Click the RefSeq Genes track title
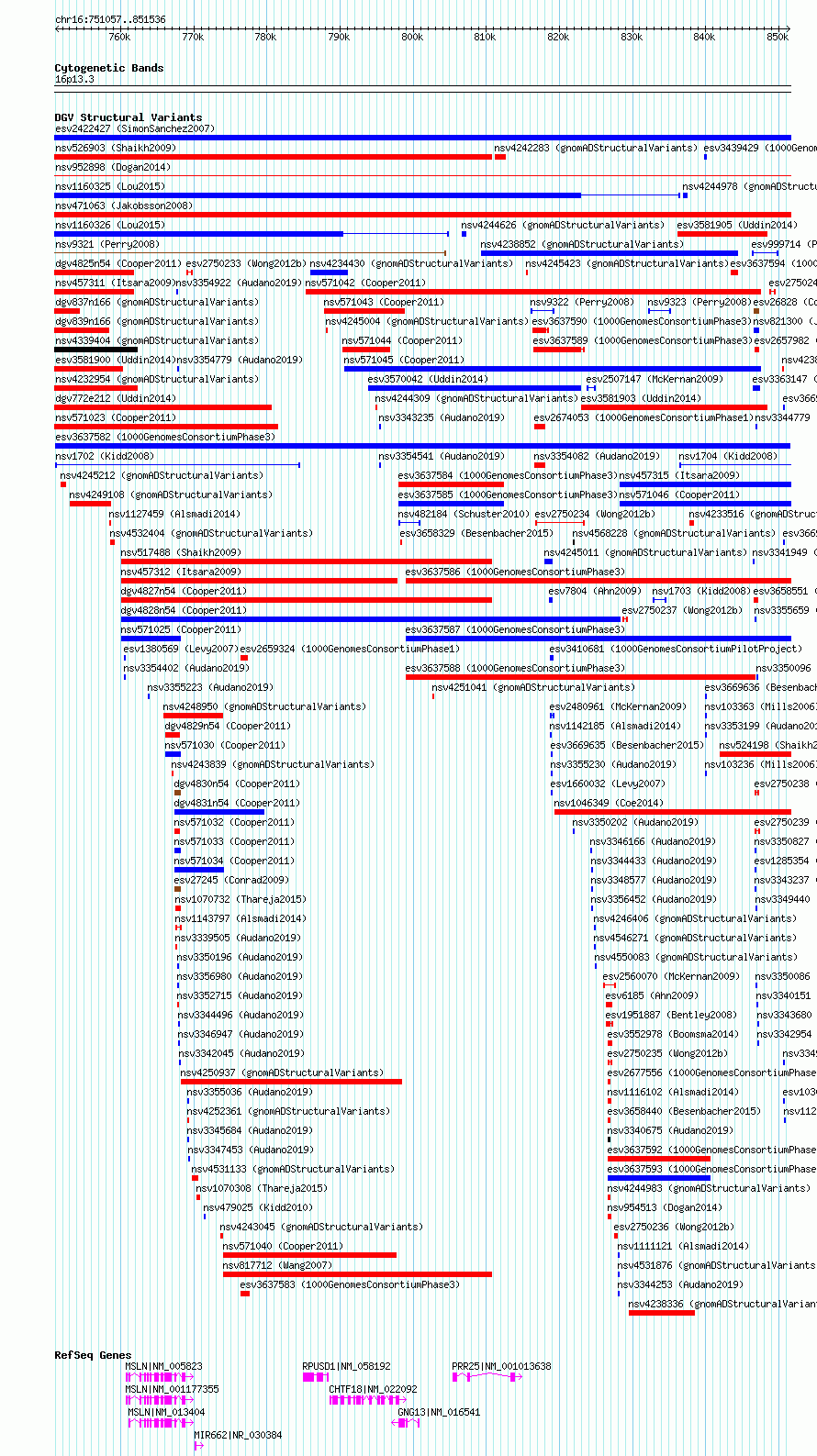Screen dimensions: 817x1456 93,1355
